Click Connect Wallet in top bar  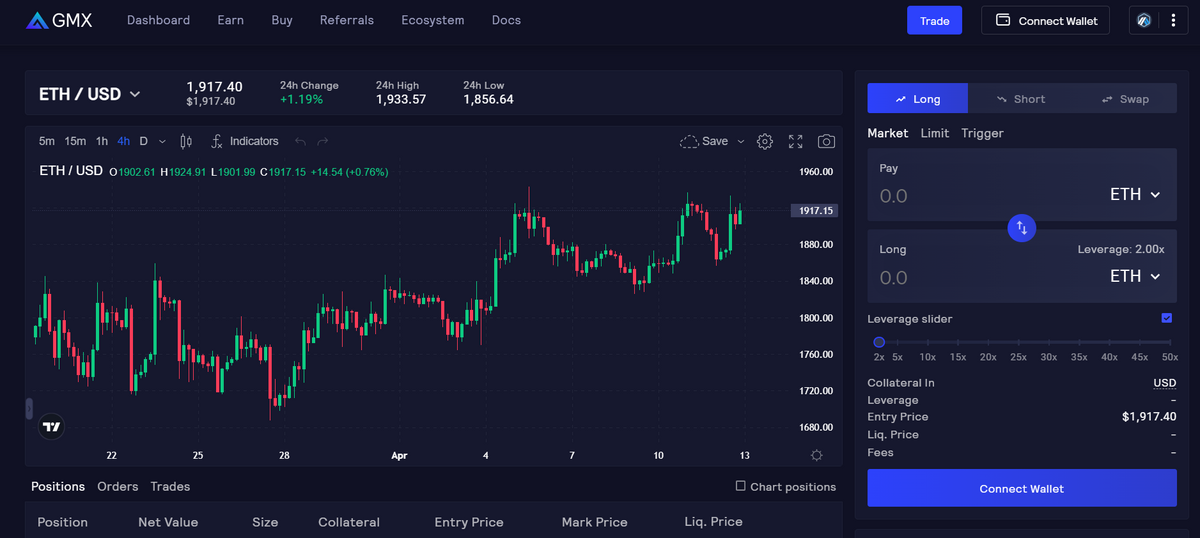coord(1046,20)
